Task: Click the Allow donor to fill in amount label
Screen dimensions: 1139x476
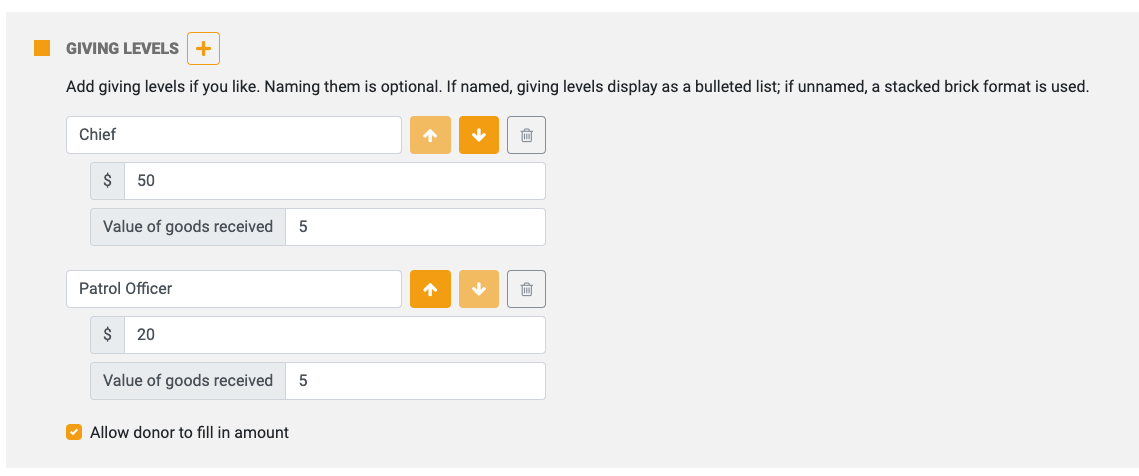Action: click(190, 433)
